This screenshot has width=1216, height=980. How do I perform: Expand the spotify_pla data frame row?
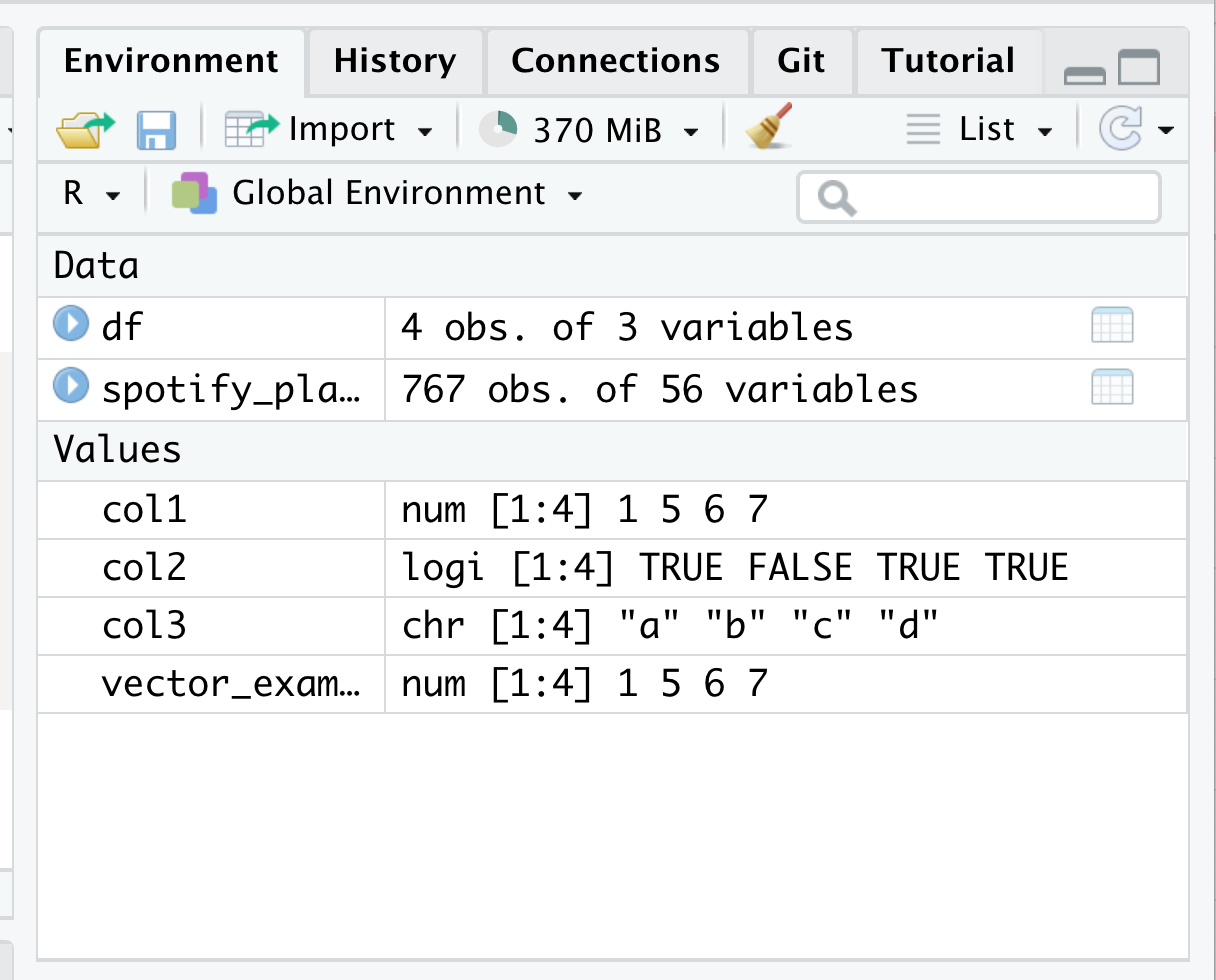pyautogui.click(x=70, y=386)
